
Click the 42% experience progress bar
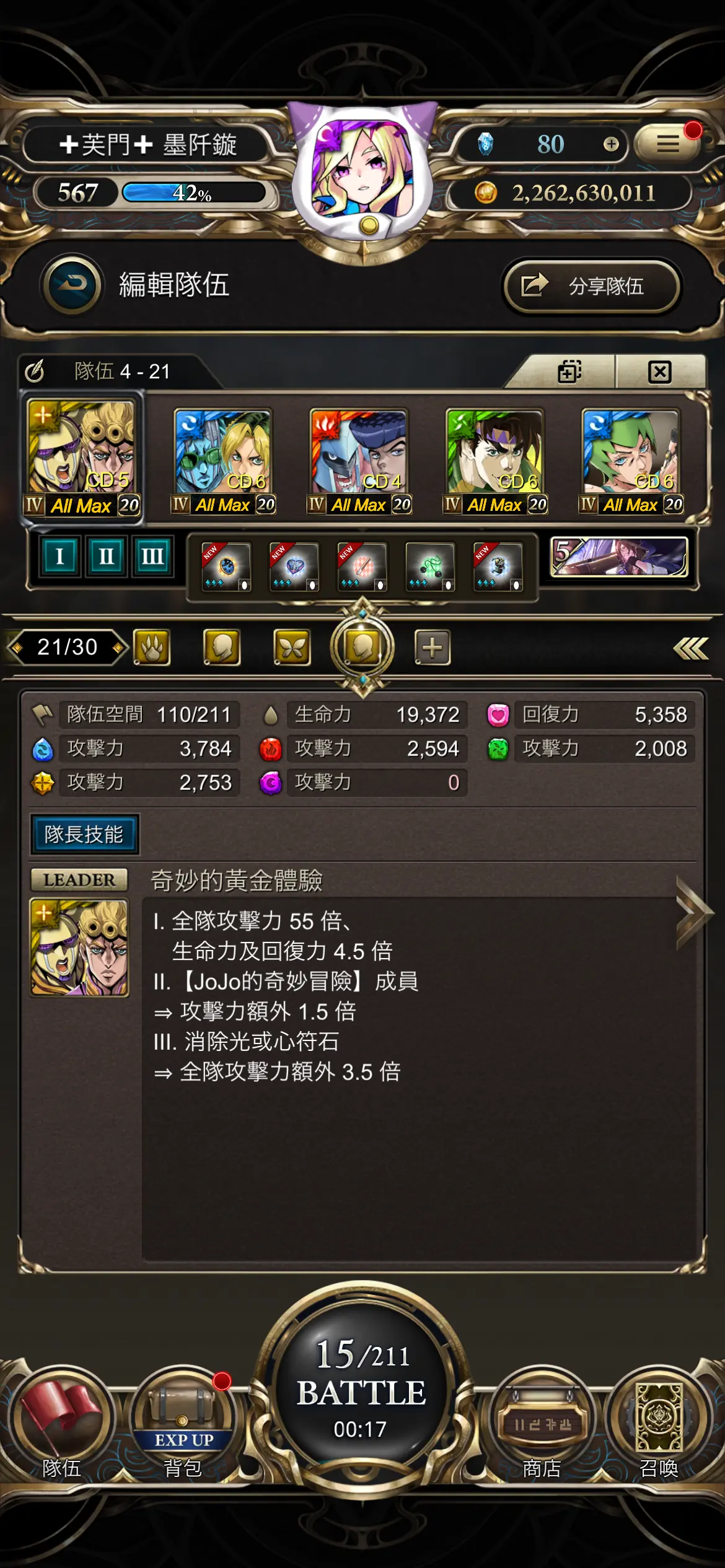[x=193, y=193]
